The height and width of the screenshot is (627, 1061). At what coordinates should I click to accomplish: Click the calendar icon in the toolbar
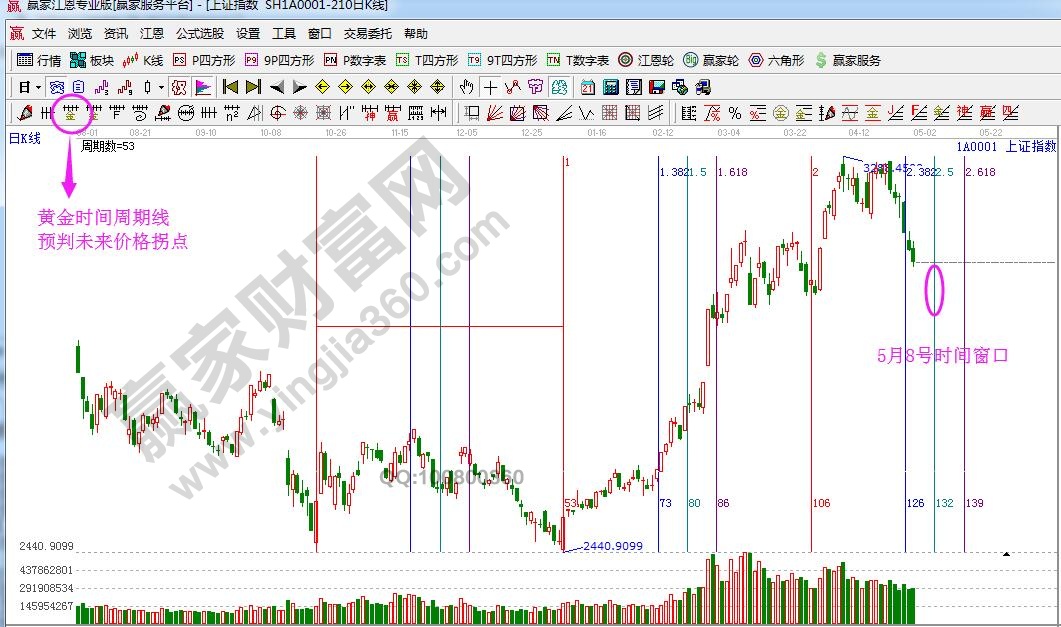[588, 87]
